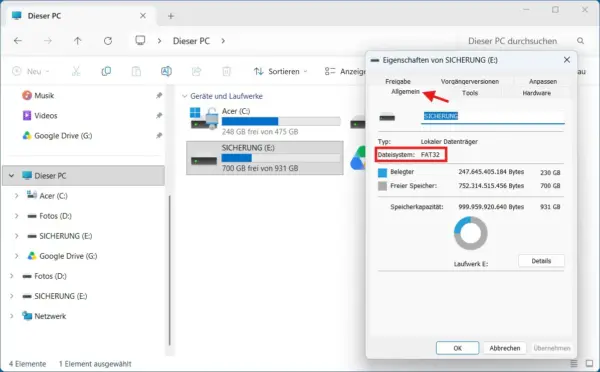The width and height of the screenshot is (600, 372).
Task: Open Musik in quick access
Action: point(44,95)
